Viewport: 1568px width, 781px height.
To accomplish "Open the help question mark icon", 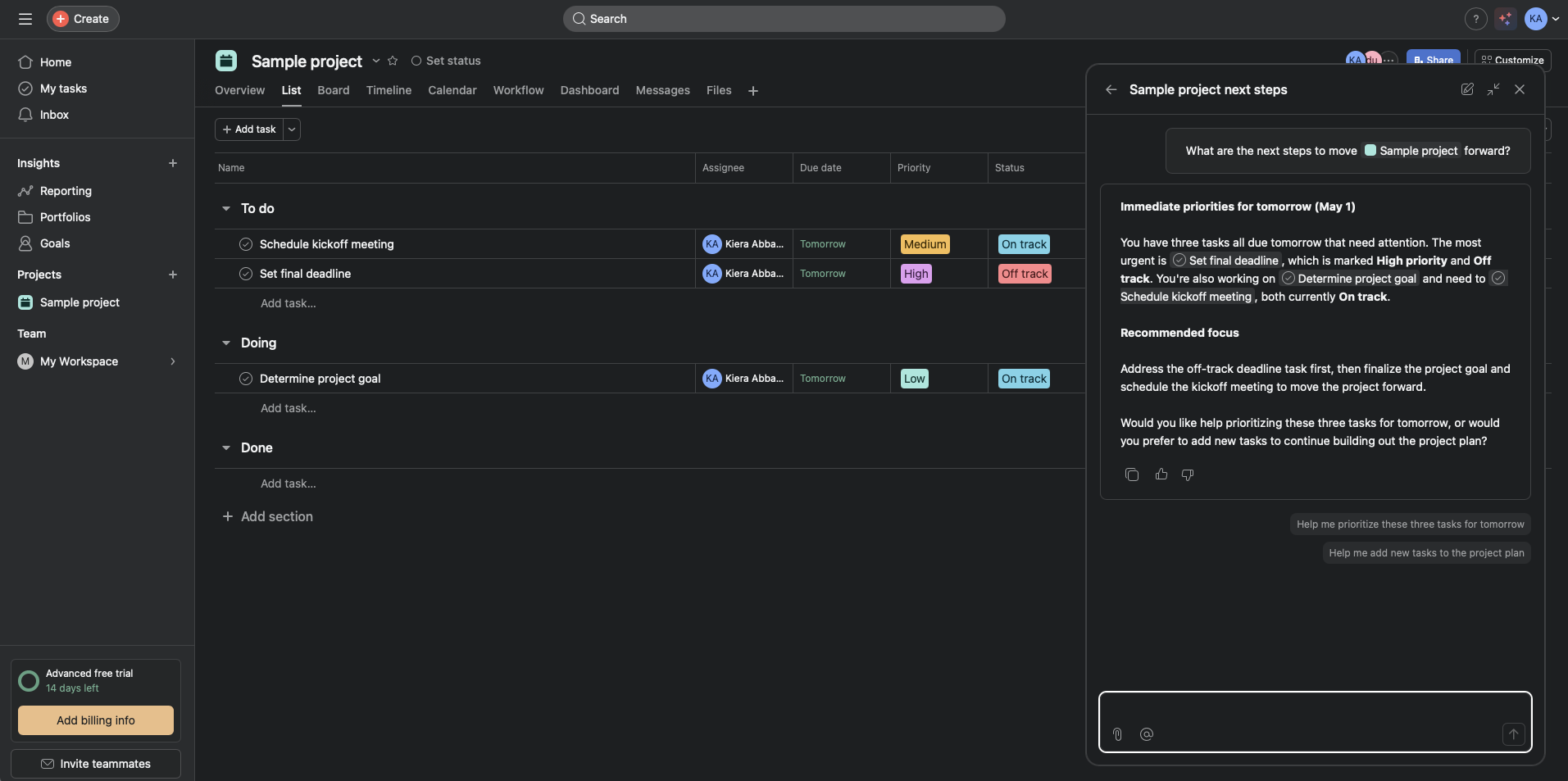I will (1475, 19).
